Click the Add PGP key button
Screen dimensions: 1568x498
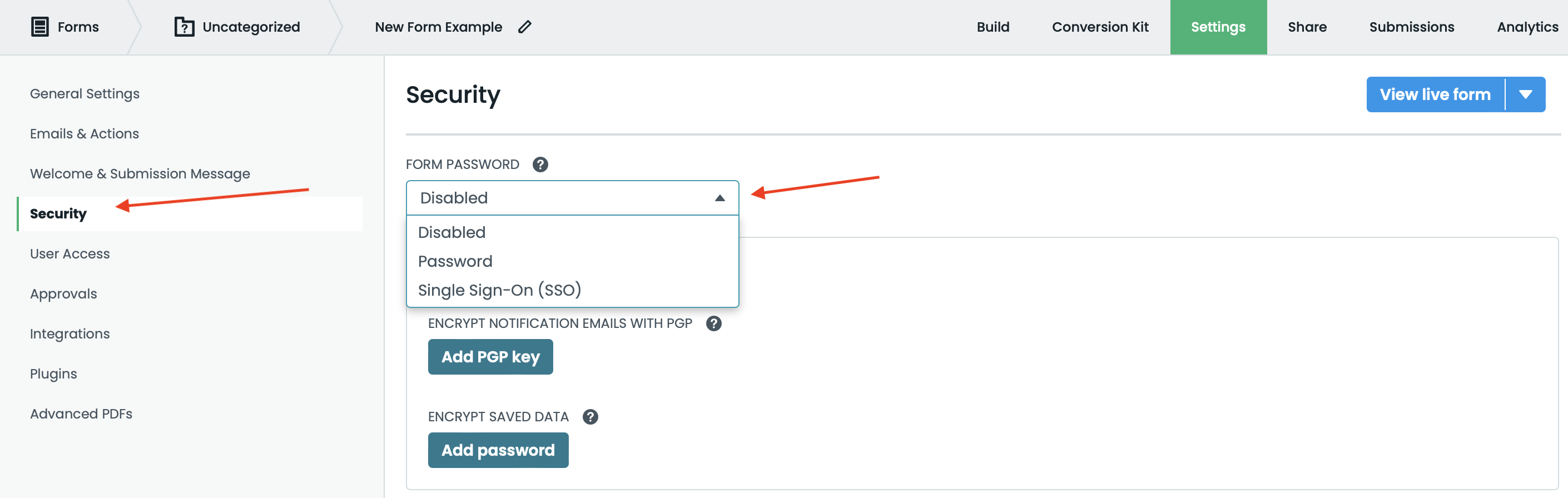[x=490, y=357]
